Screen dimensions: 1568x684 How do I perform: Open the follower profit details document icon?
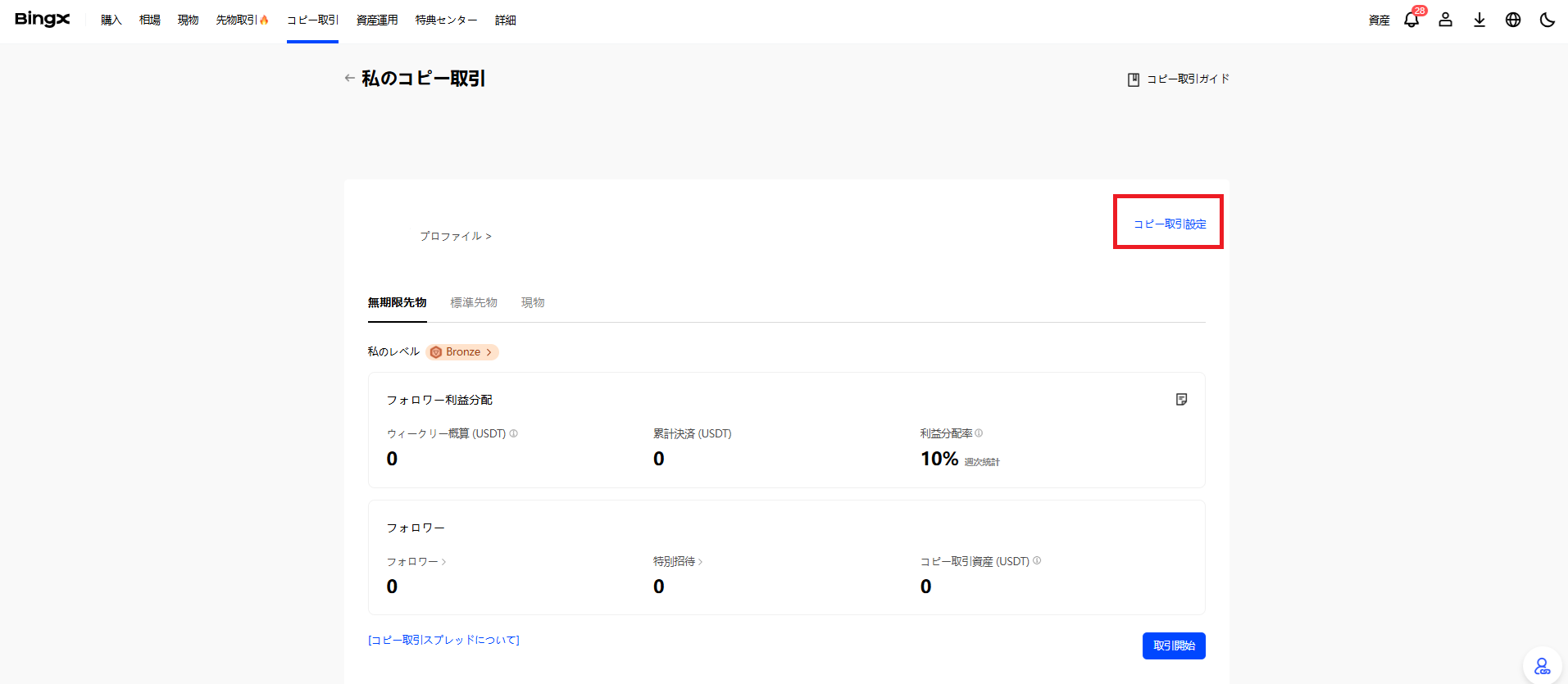(1181, 400)
